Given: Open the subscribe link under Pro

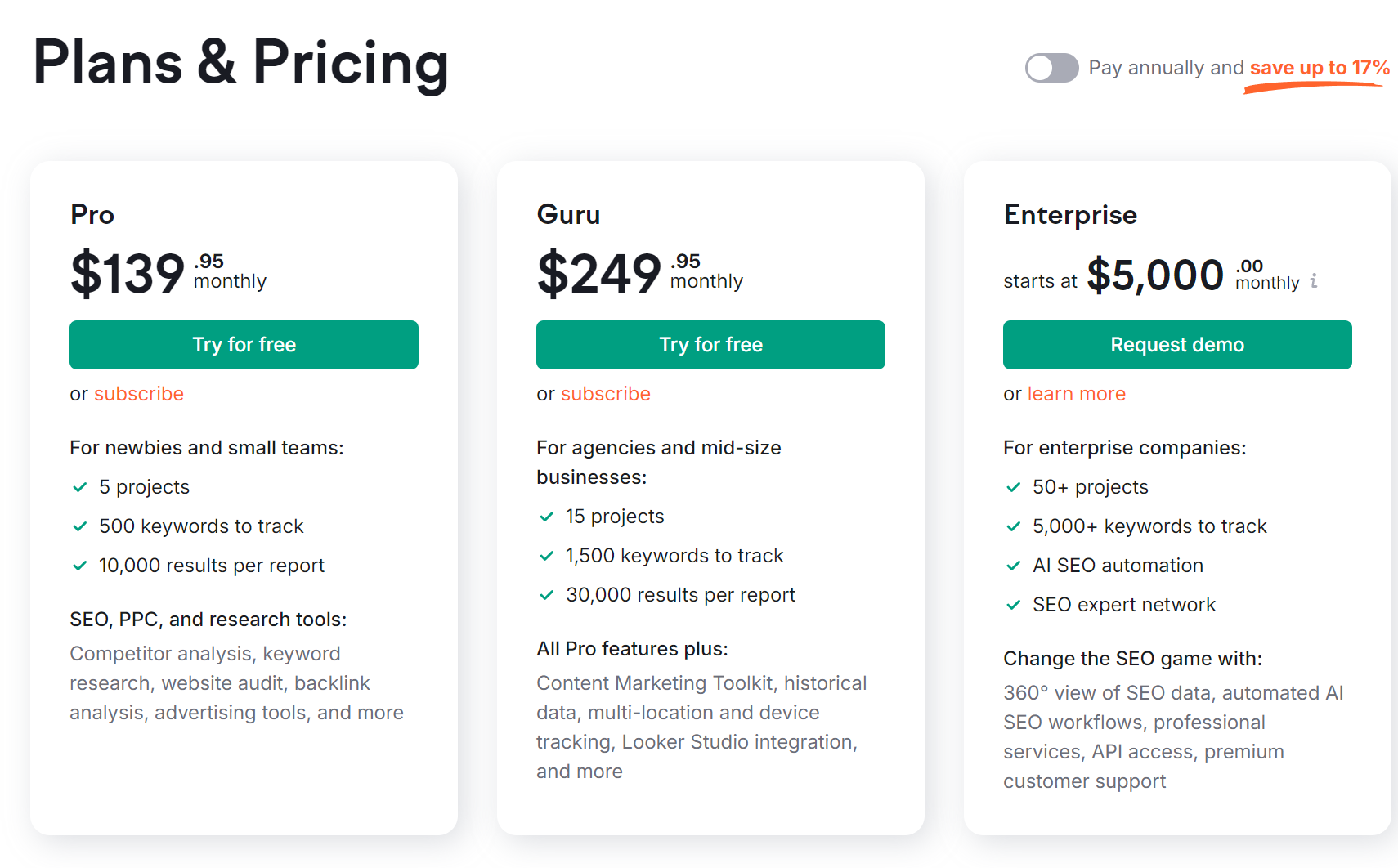Looking at the screenshot, I should 139,393.
